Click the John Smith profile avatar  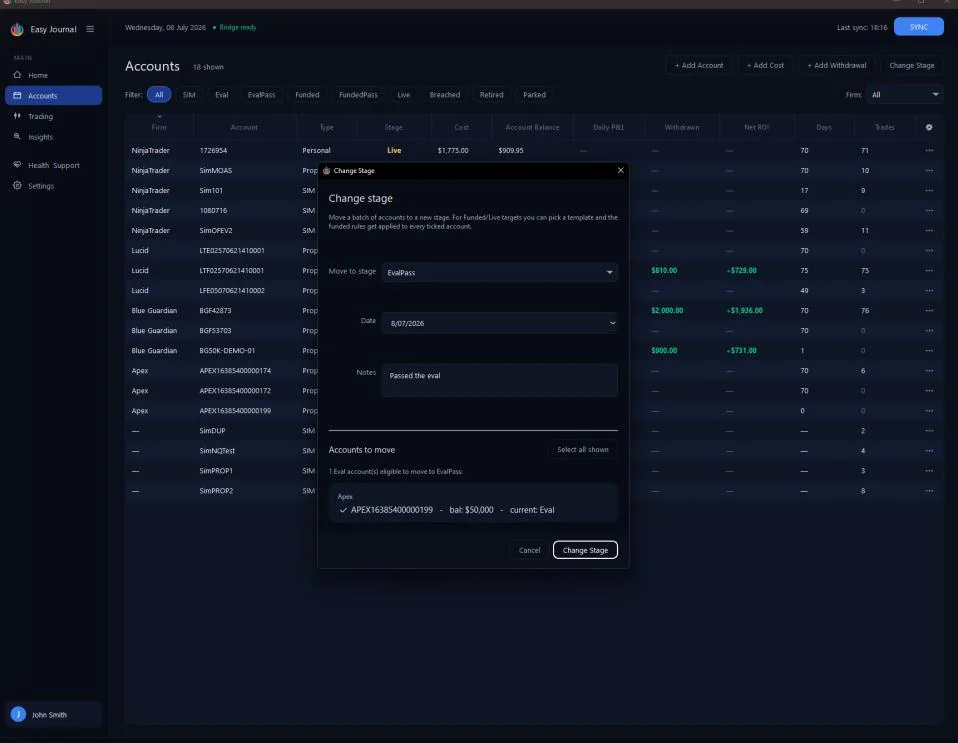(x=18, y=714)
